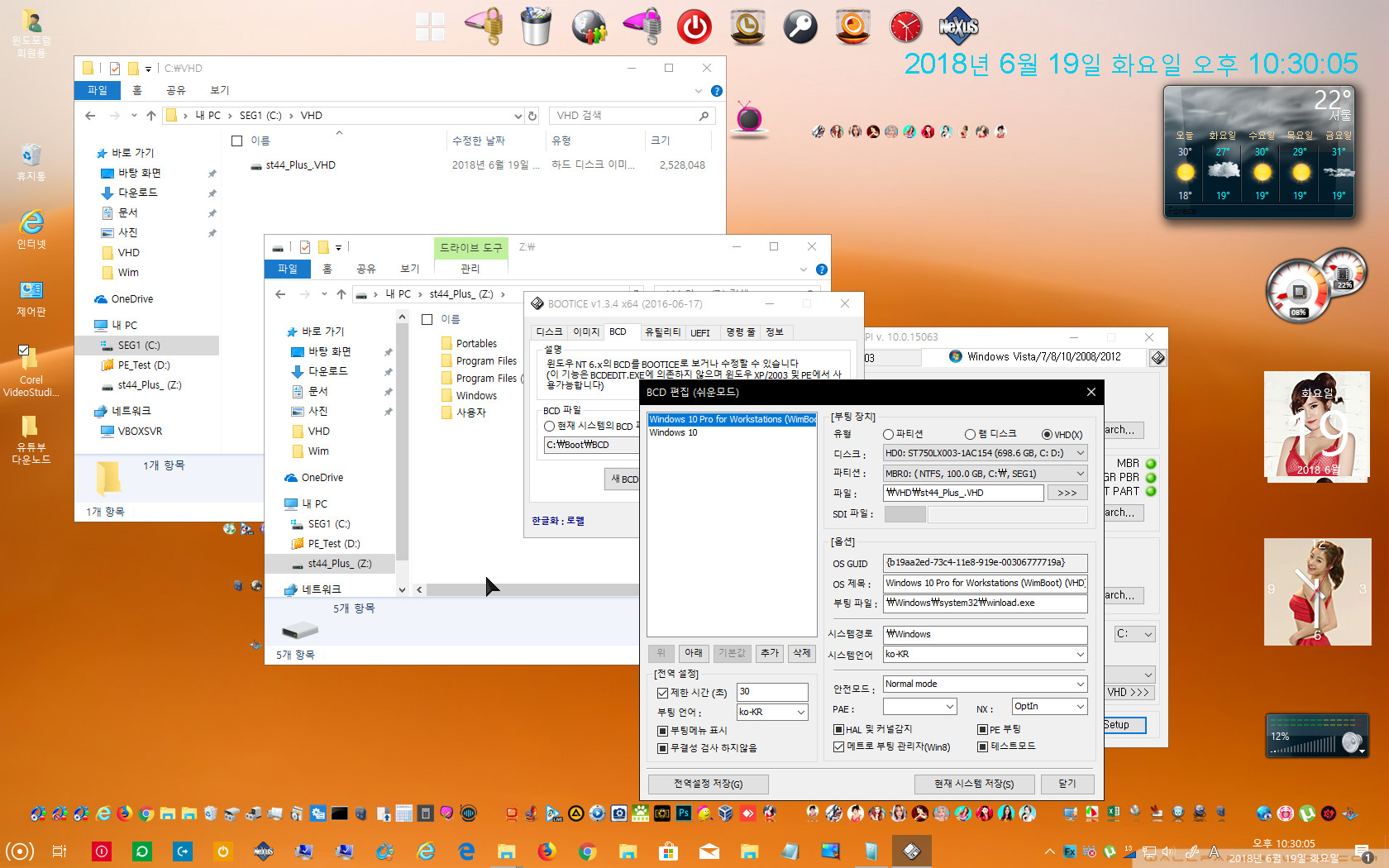Image resolution: width=1389 pixels, height=868 pixels.
Task: Toggle the 제한 시간 (초) checkbox
Action: coord(662,693)
